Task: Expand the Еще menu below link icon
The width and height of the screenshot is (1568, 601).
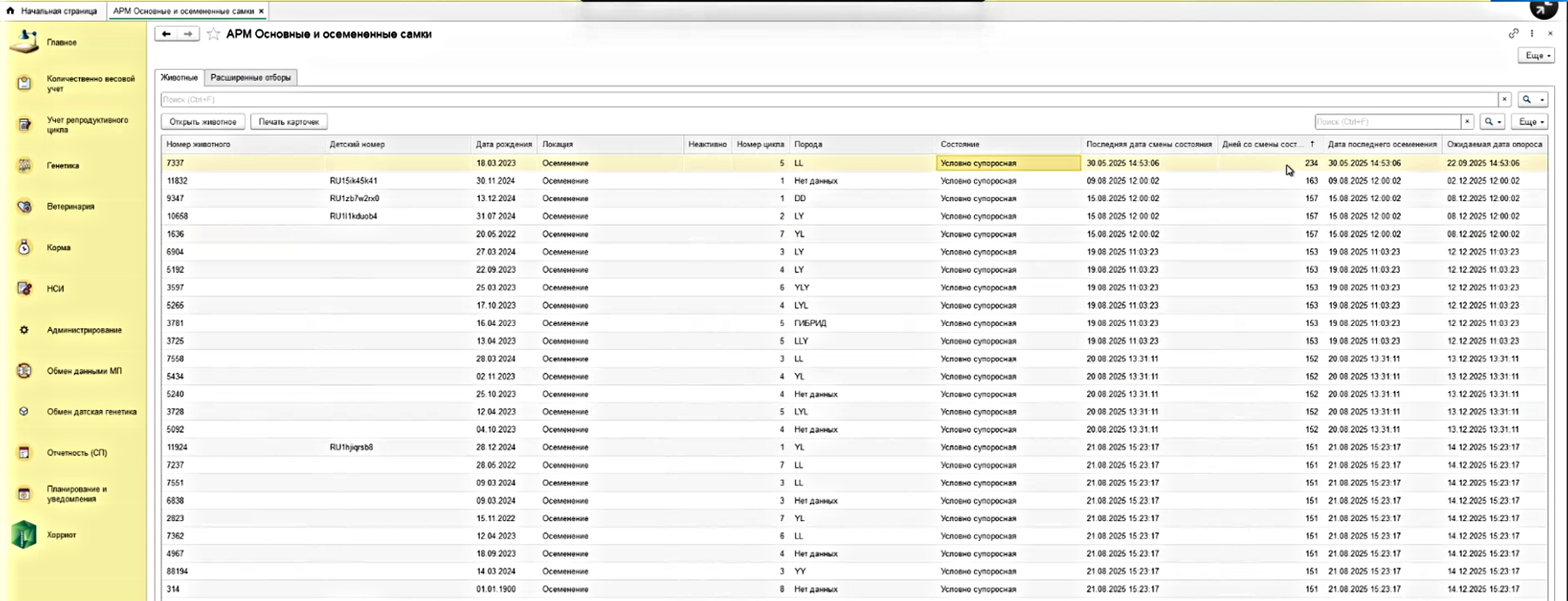Action: pos(1535,56)
